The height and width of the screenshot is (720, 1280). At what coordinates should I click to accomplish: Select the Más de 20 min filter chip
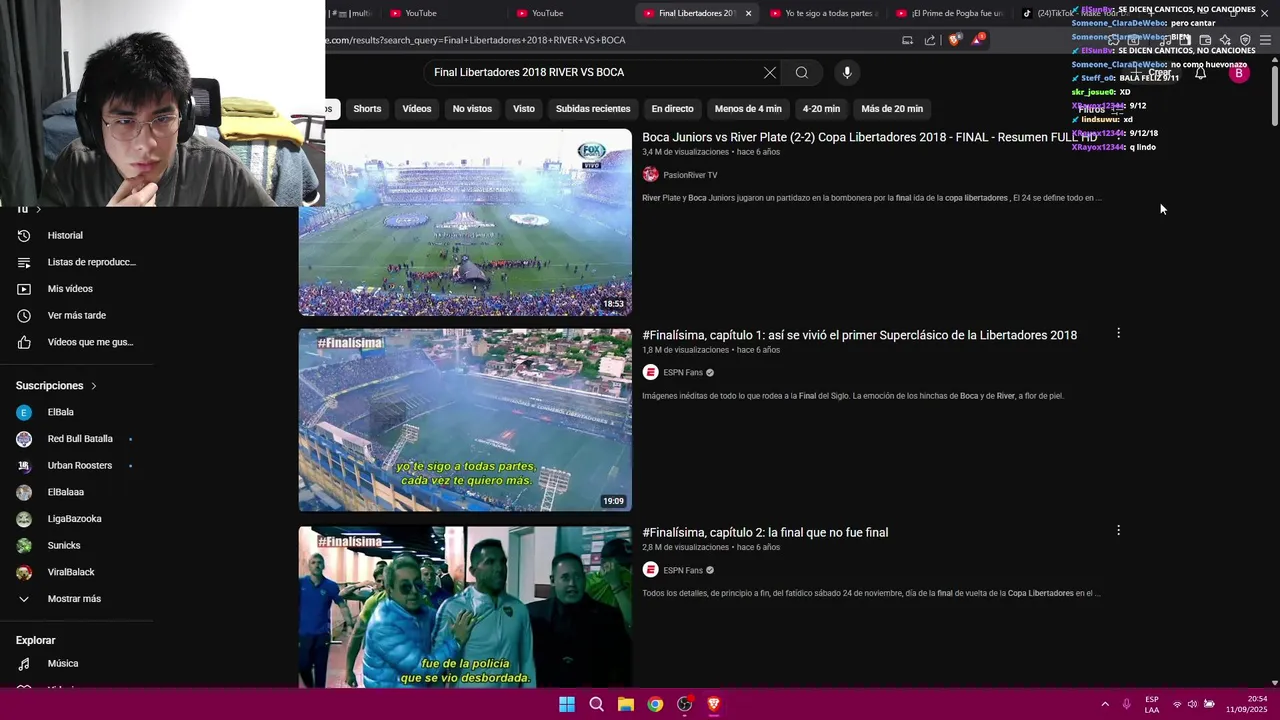coord(892,108)
